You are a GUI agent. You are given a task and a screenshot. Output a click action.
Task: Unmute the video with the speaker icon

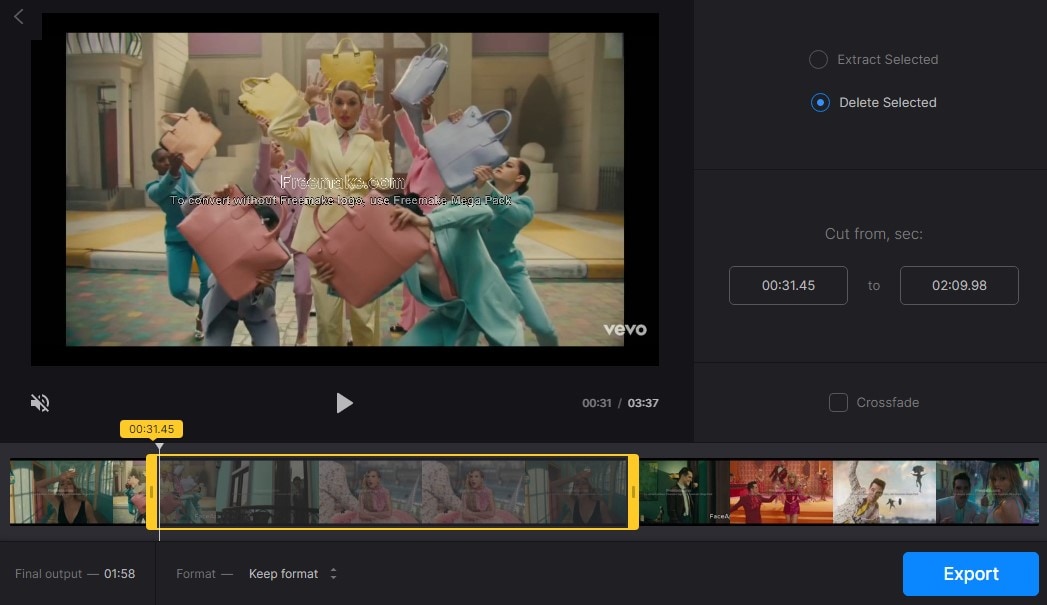[x=40, y=403]
